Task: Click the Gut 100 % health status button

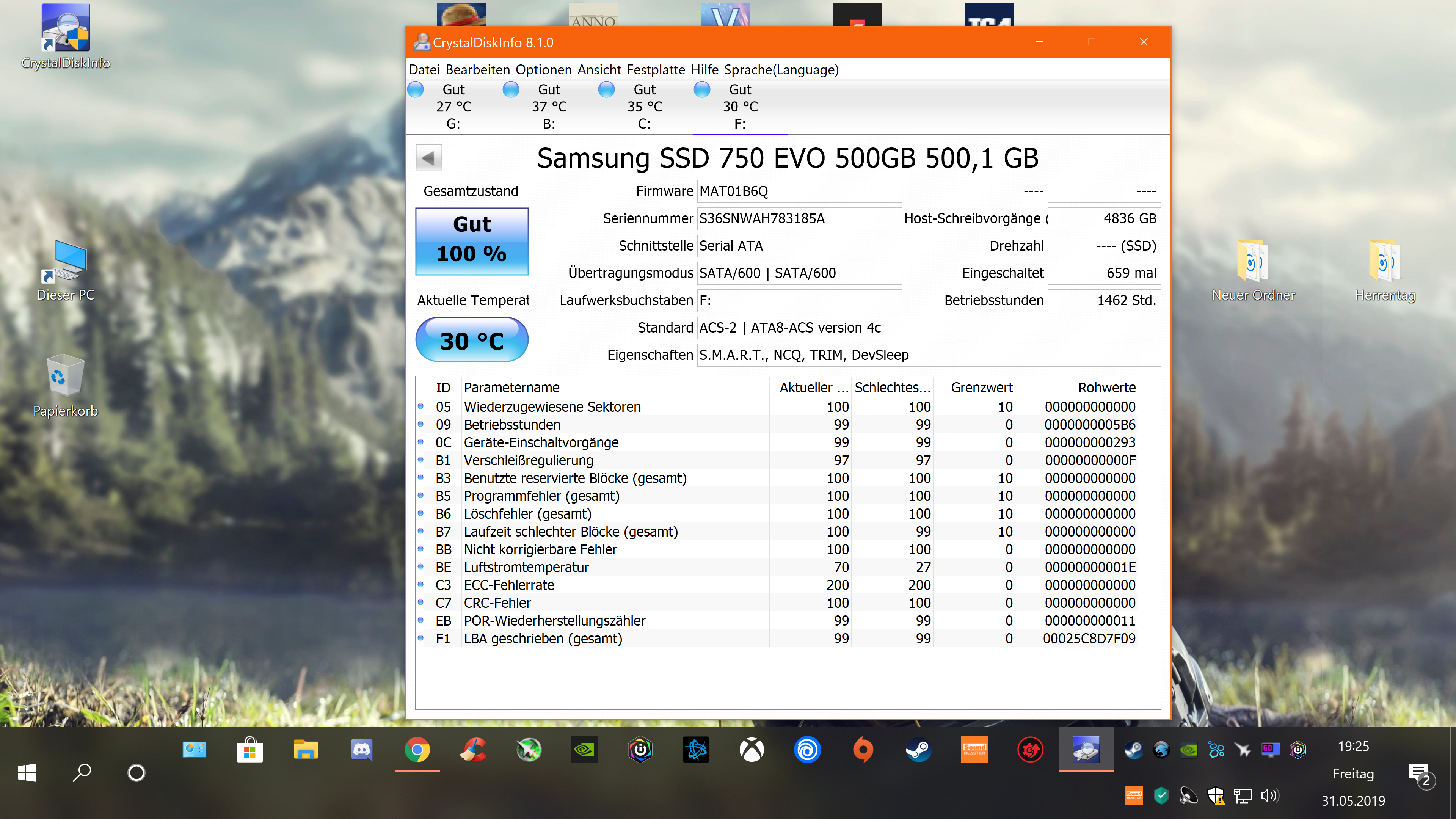Action: point(472,241)
